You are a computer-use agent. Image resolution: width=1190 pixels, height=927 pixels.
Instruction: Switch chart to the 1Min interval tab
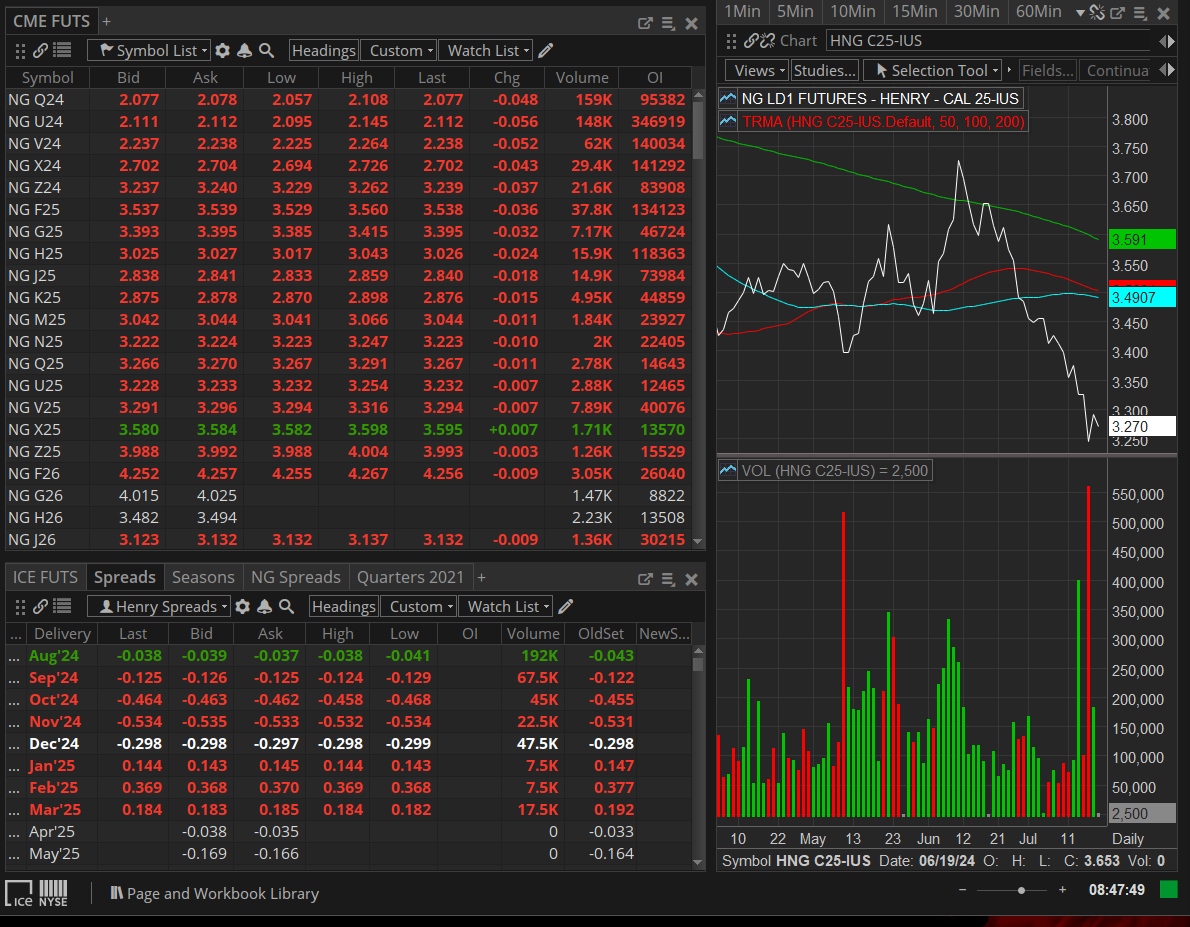click(742, 11)
